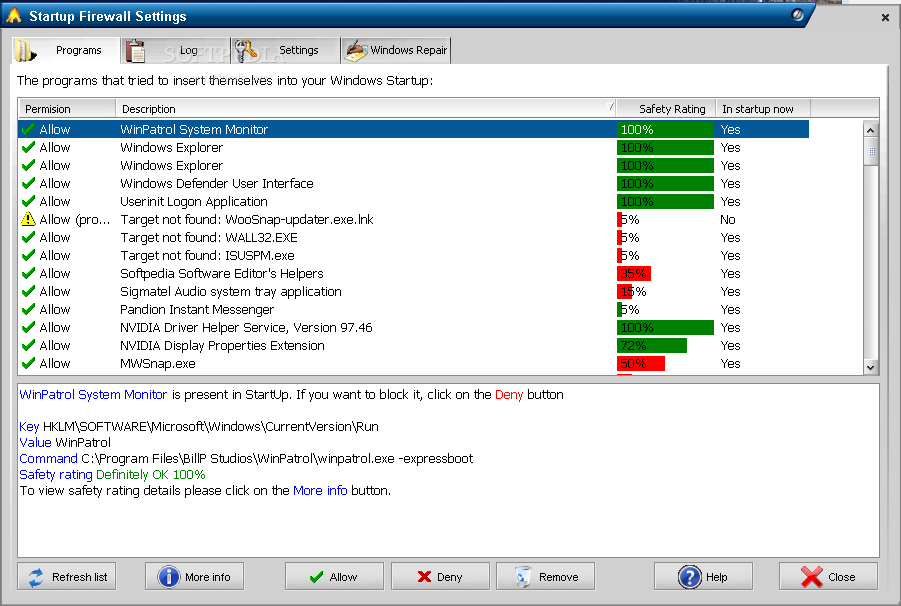901x606 pixels.
Task: Click the Log clipboard icon
Action: point(136,51)
